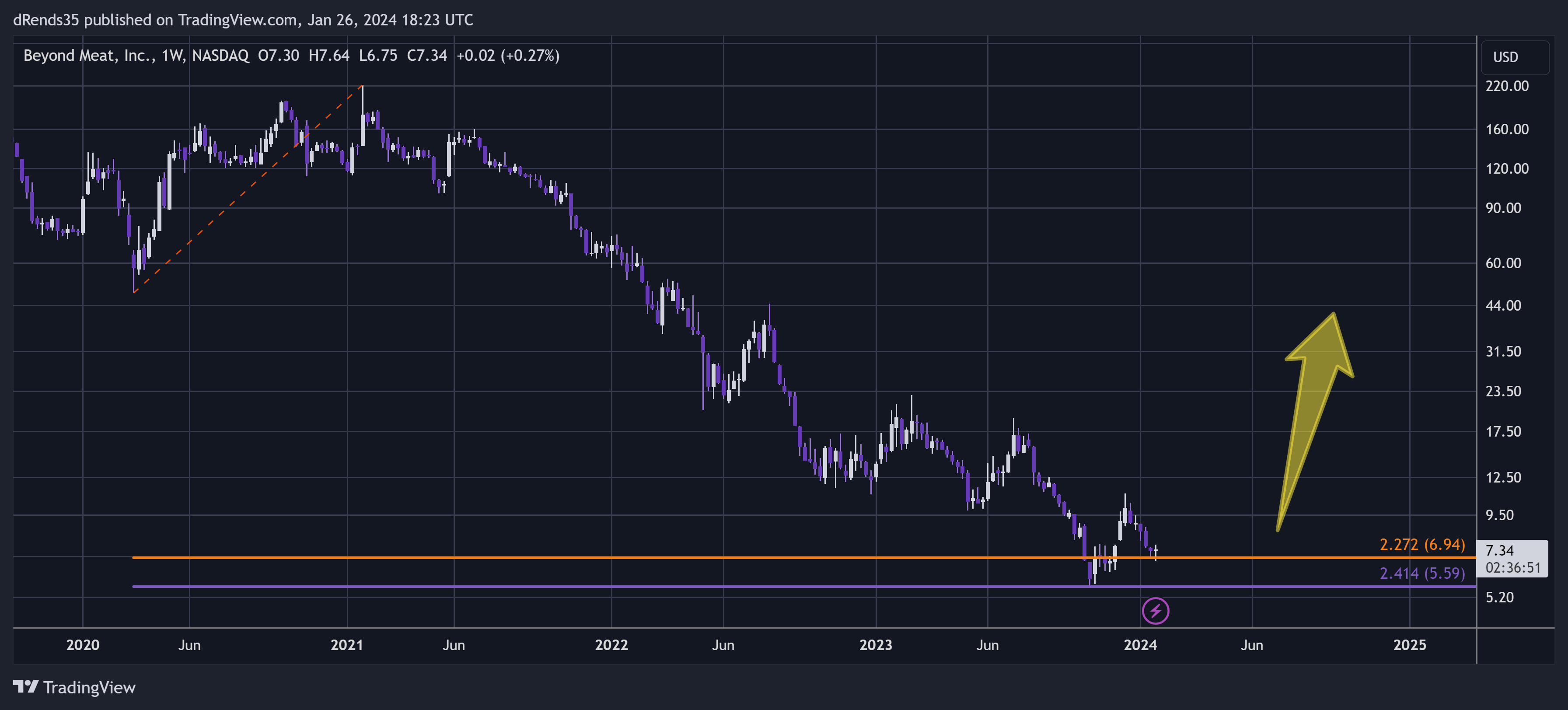Click the dashed orange trend line
1568x710 pixels.
tap(248, 189)
